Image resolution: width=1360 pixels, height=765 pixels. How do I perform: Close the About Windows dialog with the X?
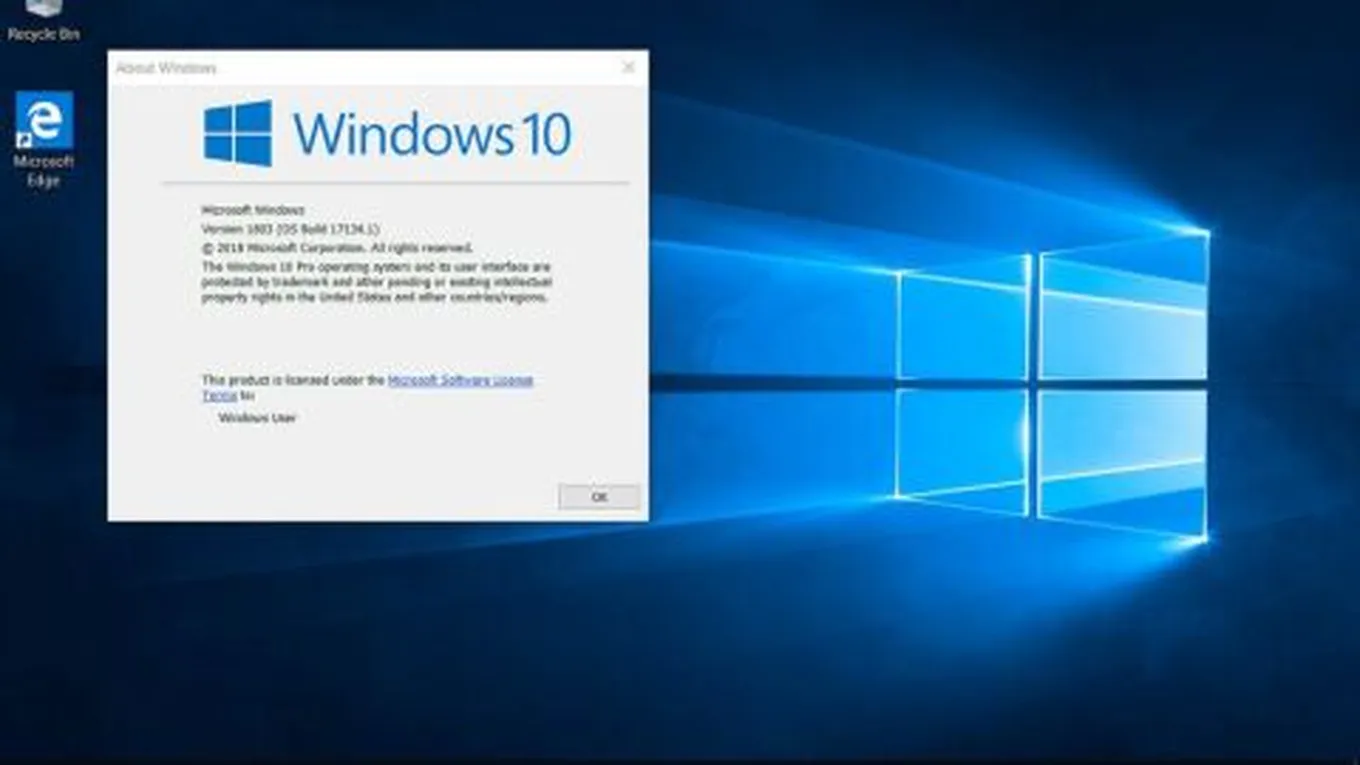point(628,67)
